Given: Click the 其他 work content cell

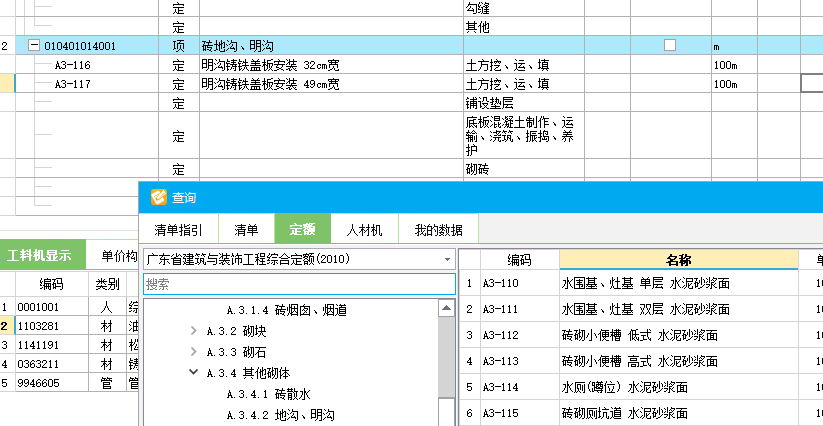Looking at the screenshot, I should (524, 27).
